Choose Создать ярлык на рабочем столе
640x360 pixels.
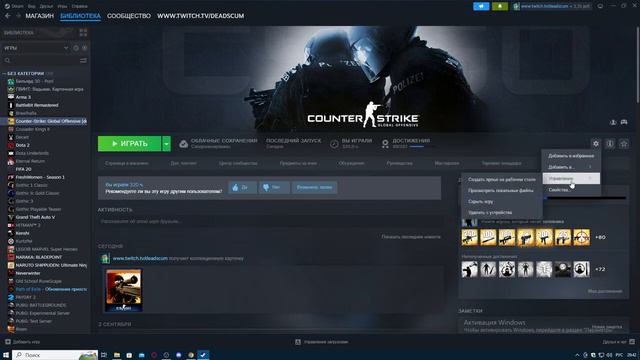point(502,180)
